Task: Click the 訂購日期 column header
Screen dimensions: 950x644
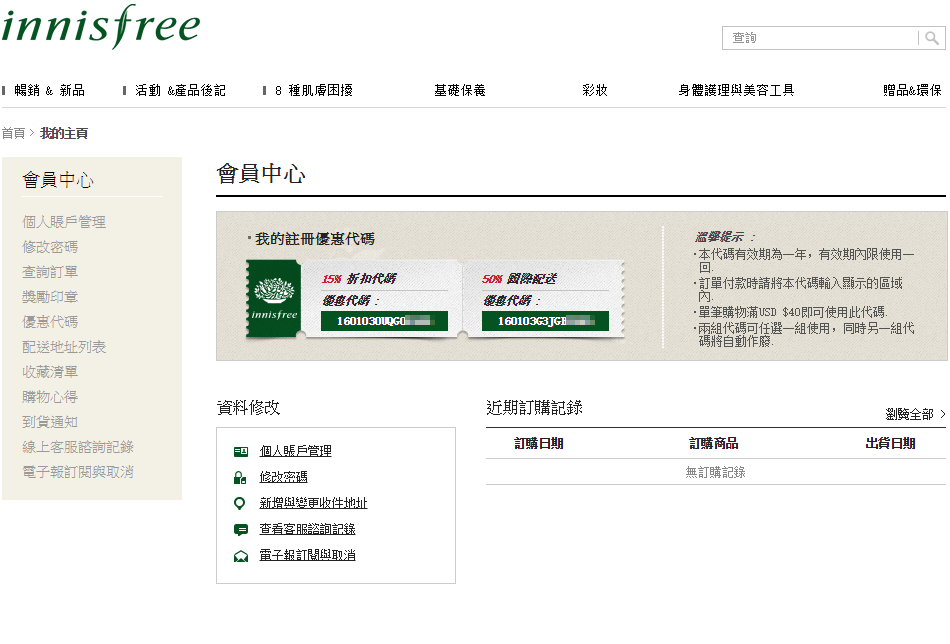Action: 539,443
